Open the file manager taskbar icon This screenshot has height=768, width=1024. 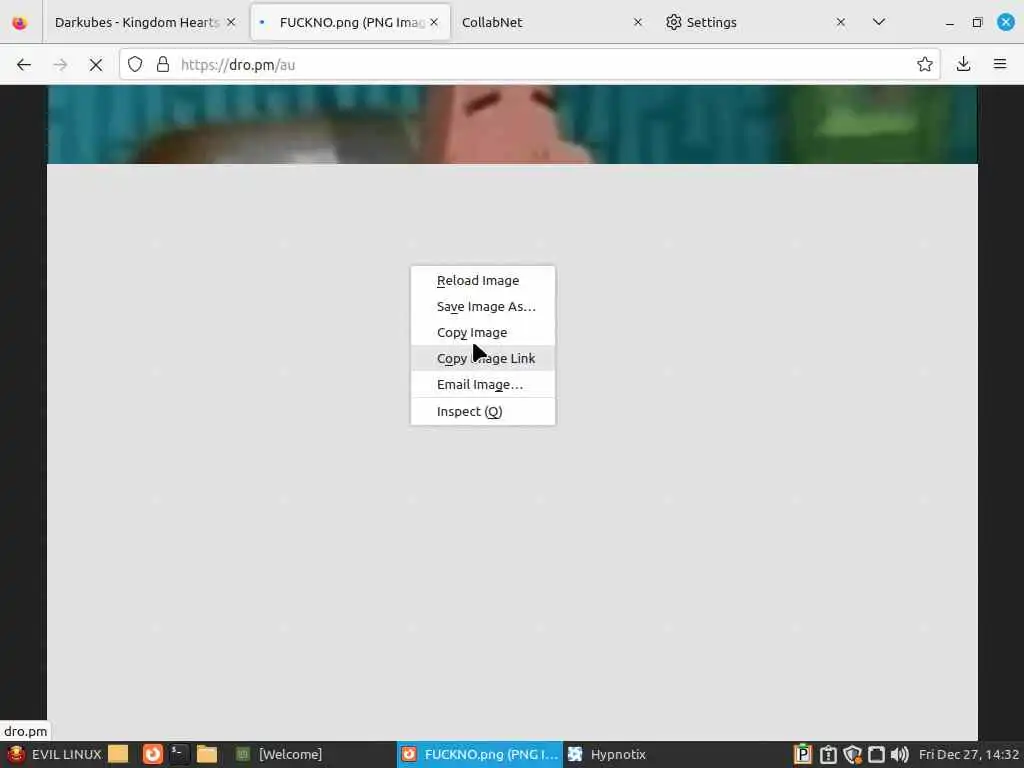tap(207, 754)
